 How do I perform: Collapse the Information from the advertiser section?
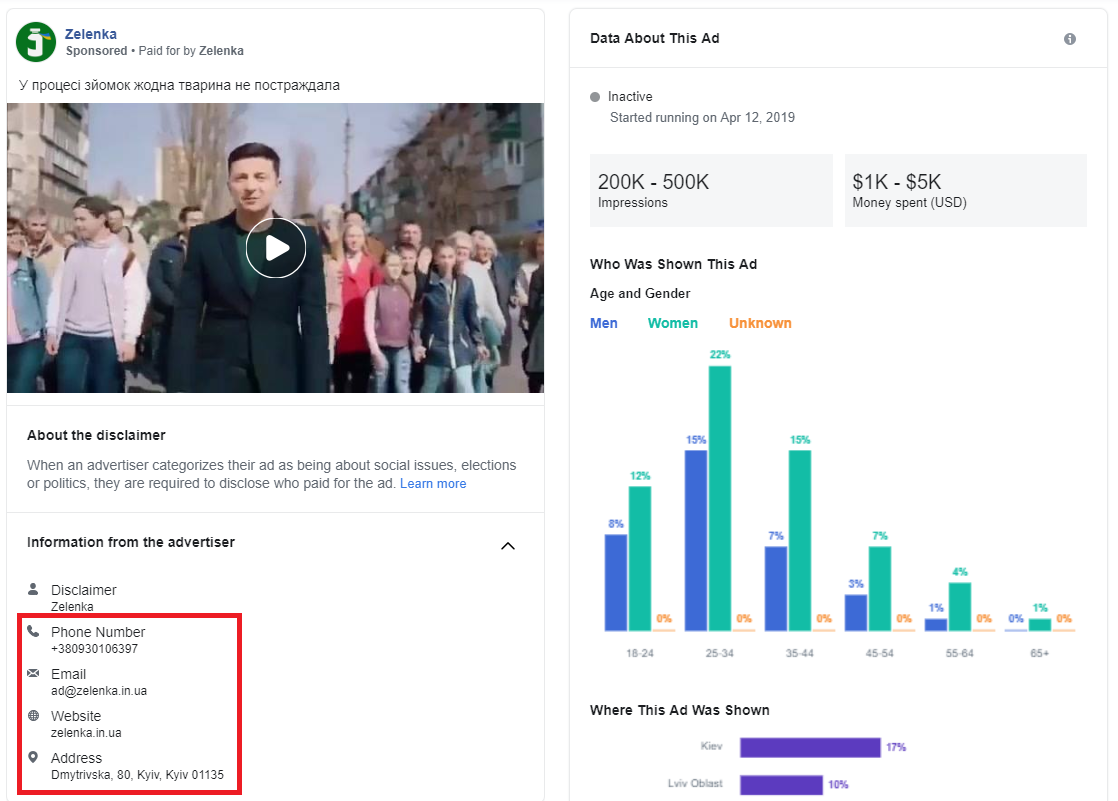point(508,546)
